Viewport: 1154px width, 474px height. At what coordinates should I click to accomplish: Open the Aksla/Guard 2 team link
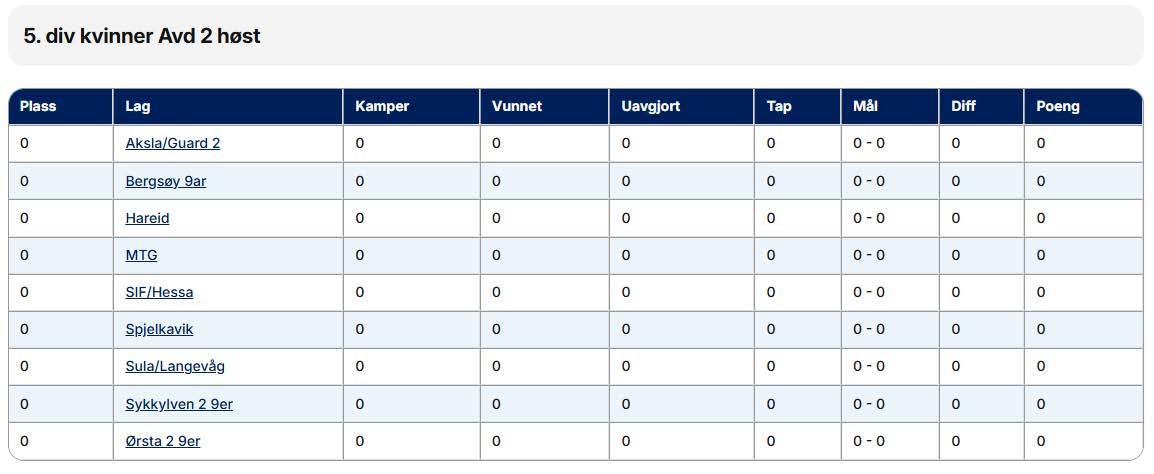click(x=172, y=143)
